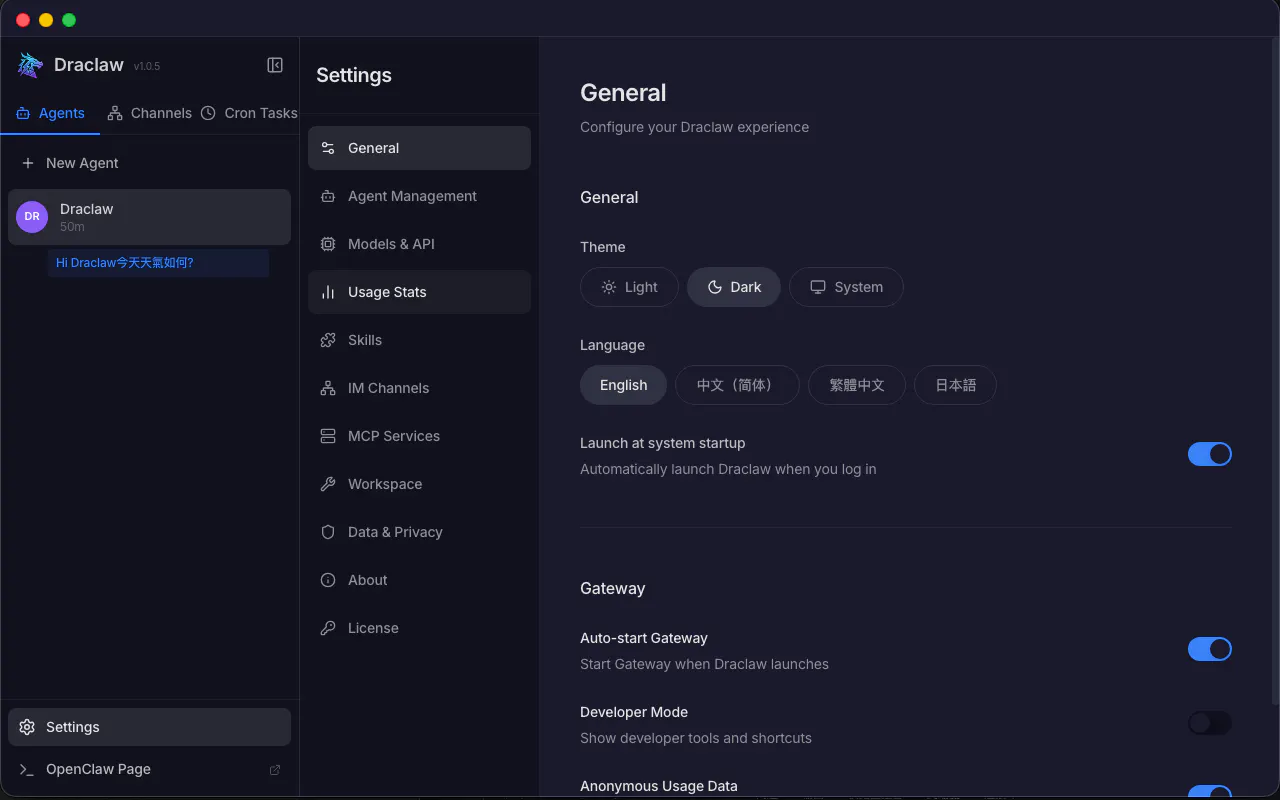
Task: Open the License key icon section
Action: 328,628
